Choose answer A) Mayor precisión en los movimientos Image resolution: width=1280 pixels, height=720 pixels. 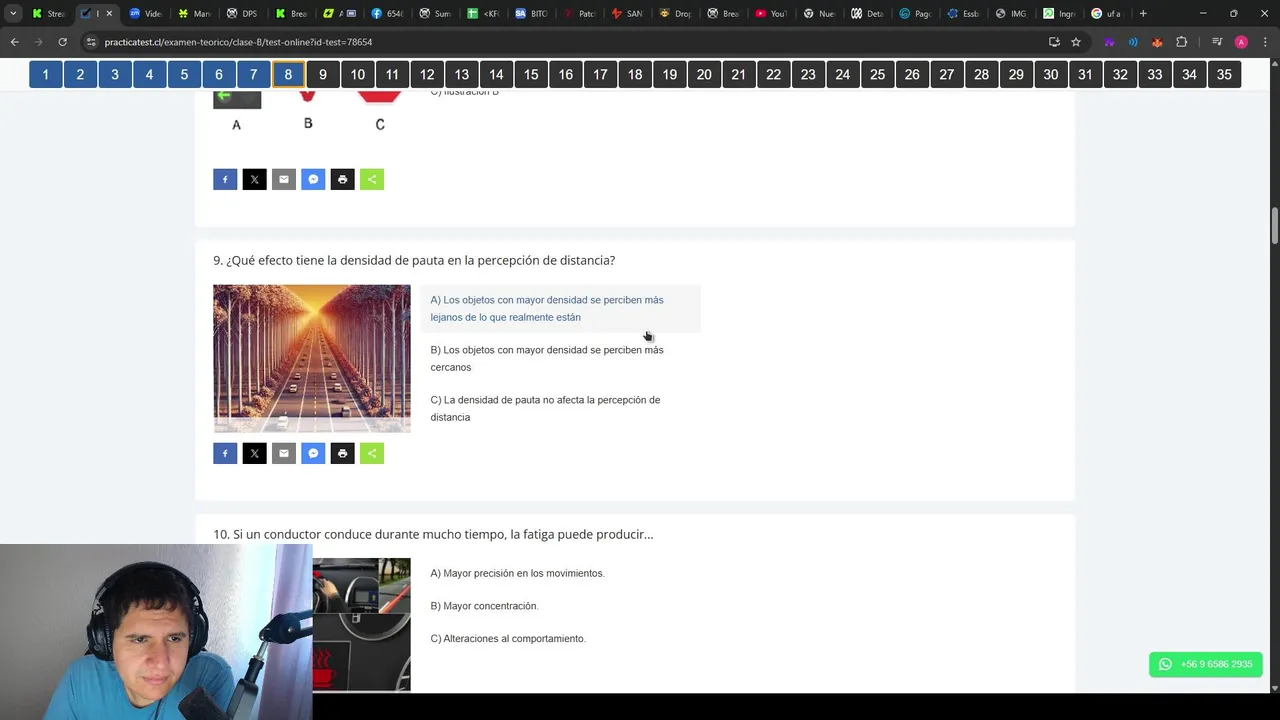[517, 573]
